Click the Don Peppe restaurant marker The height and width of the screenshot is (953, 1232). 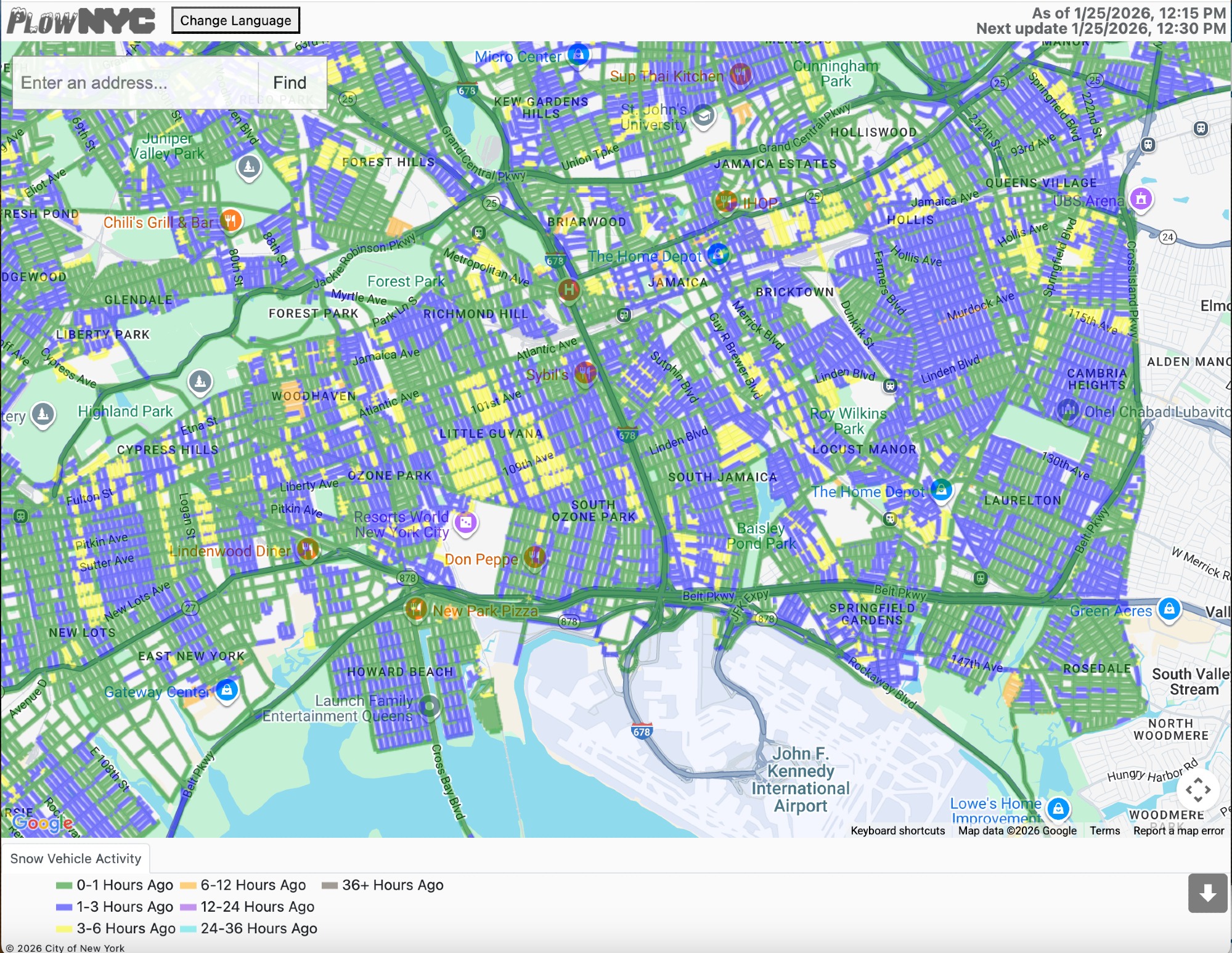pos(534,557)
